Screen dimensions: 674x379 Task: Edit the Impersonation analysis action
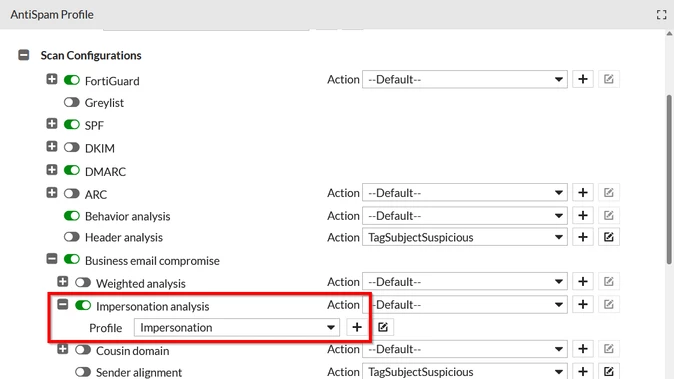click(x=609, y=305)
